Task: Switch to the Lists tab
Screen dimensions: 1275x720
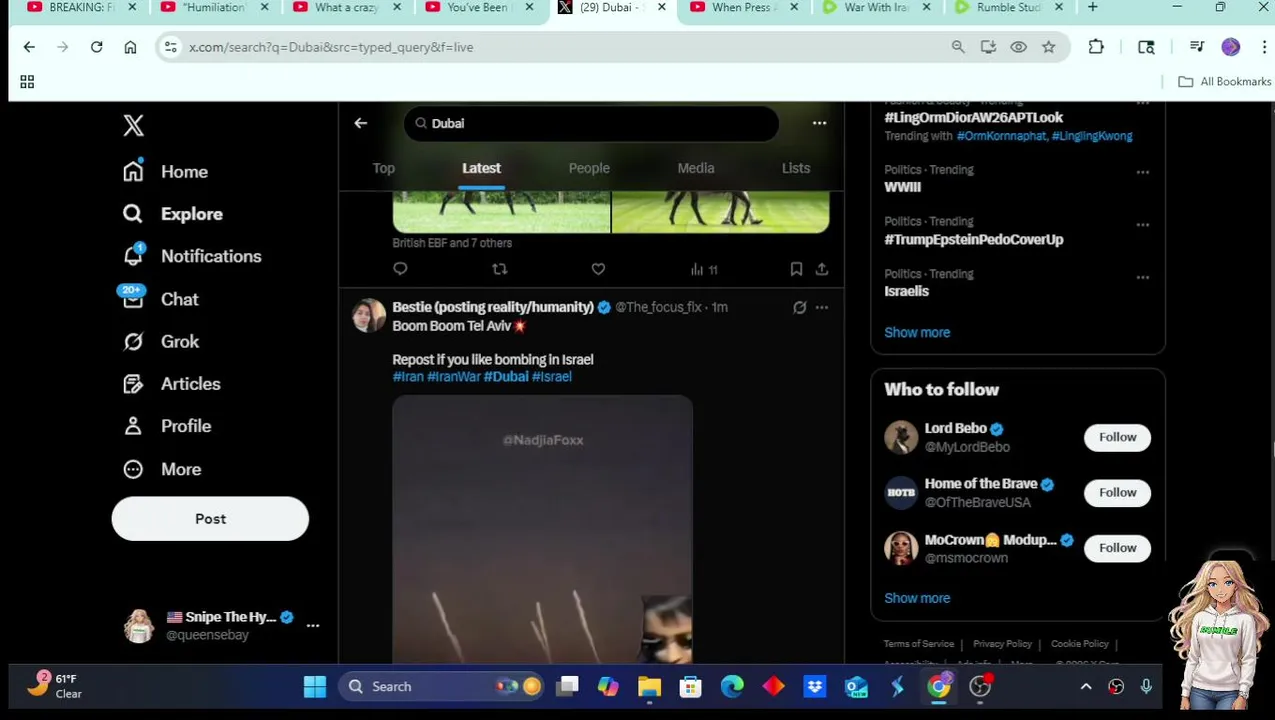Action: coord(796,168)
